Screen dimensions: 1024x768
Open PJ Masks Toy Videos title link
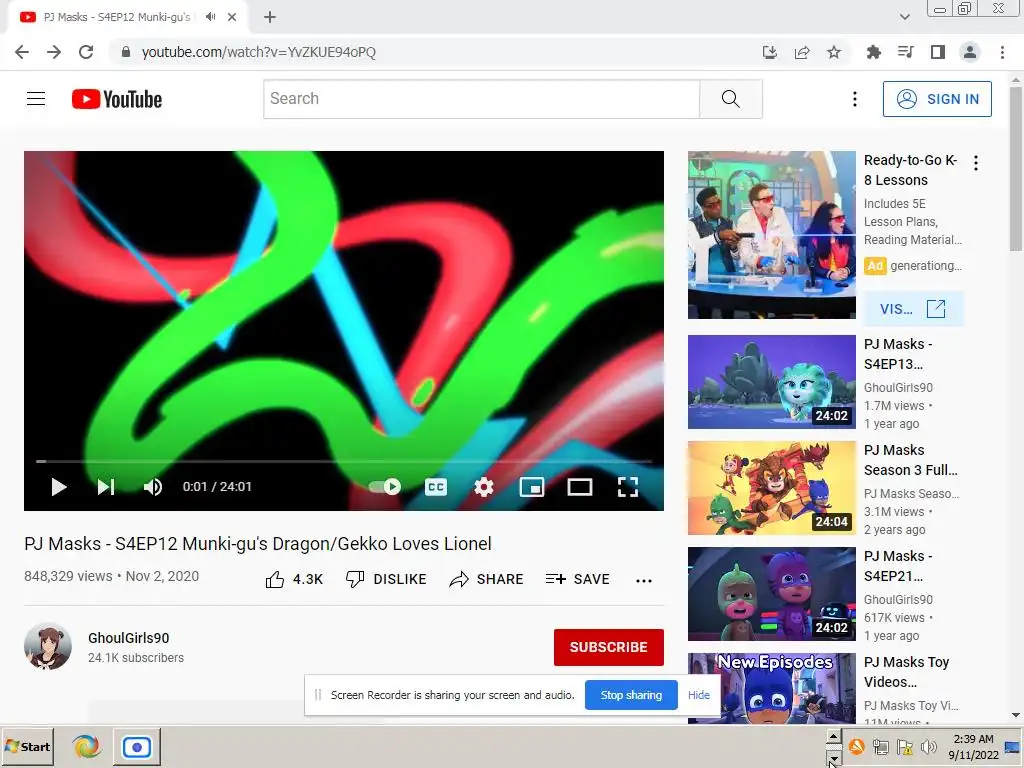(x=906, y=672)
